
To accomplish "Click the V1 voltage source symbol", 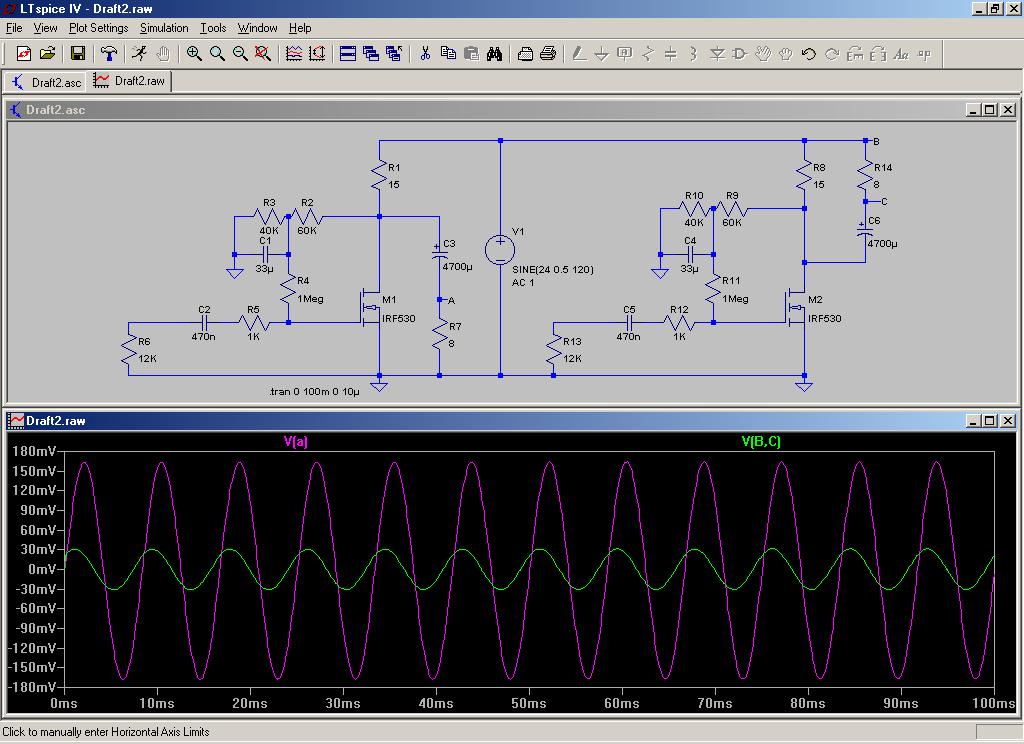I will pyautogui.click(x=500, y=250).
